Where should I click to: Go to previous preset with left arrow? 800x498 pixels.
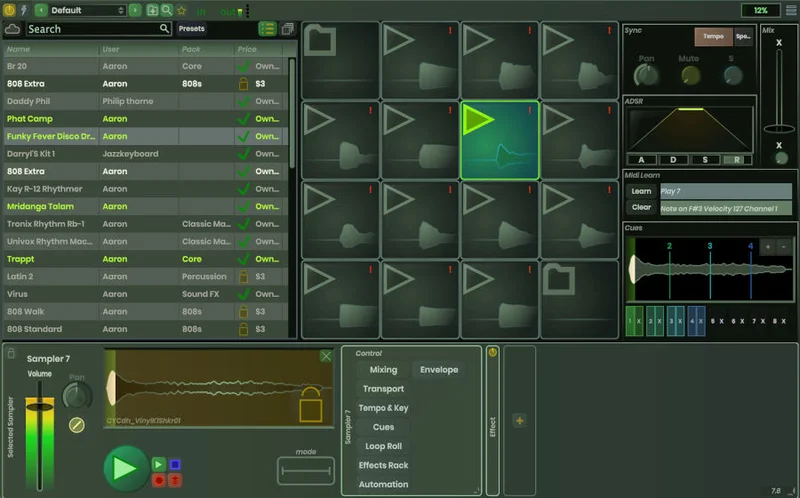(41, 10)
